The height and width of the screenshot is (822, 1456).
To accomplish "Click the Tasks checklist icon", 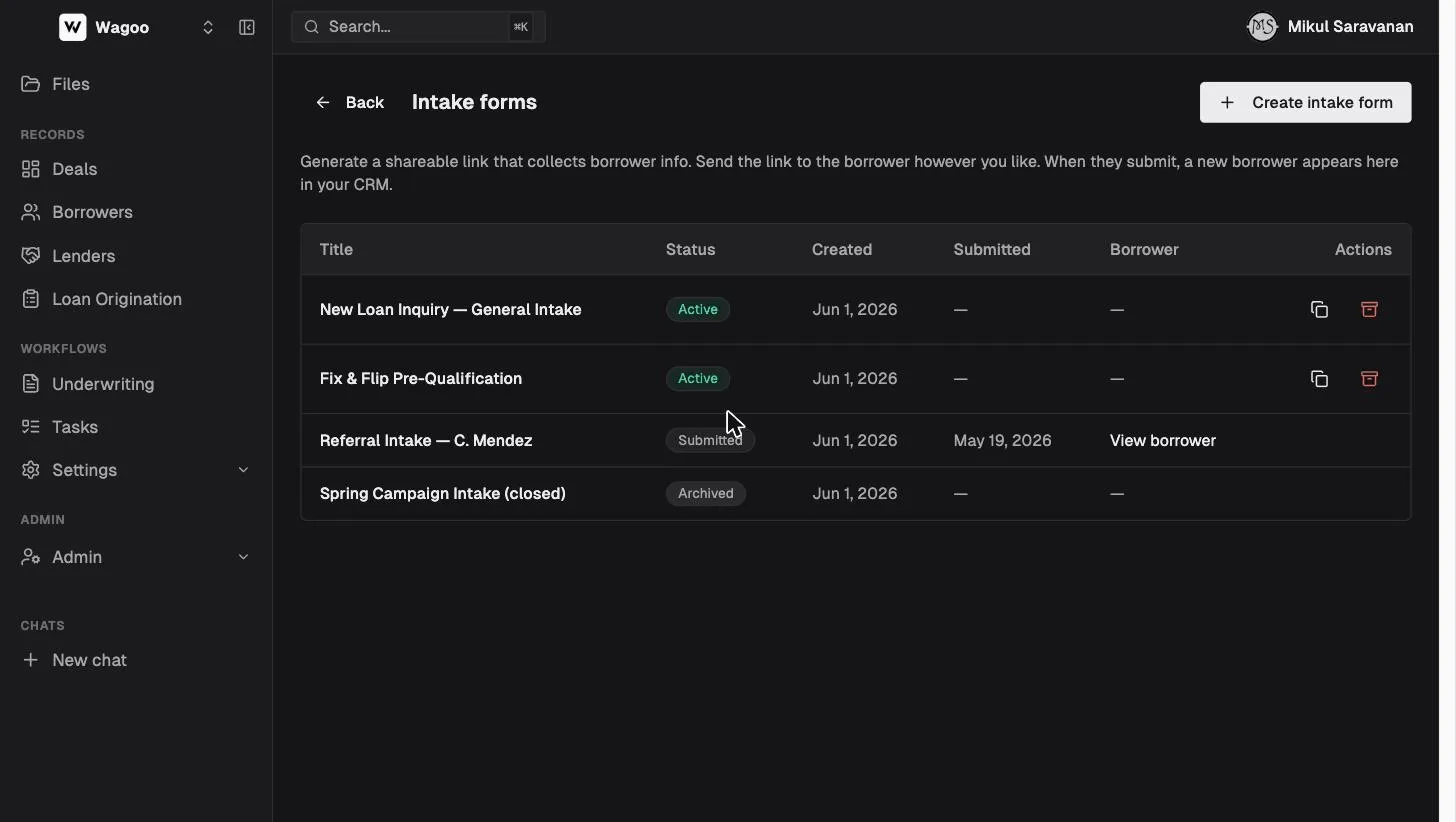I will (31, 427).
